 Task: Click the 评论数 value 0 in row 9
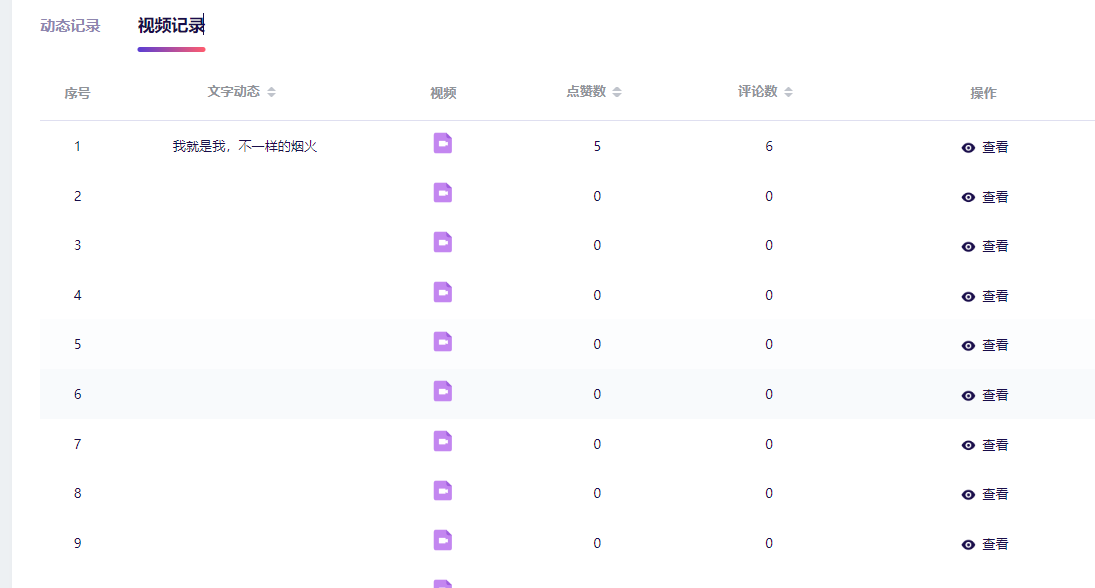[769, 543]
